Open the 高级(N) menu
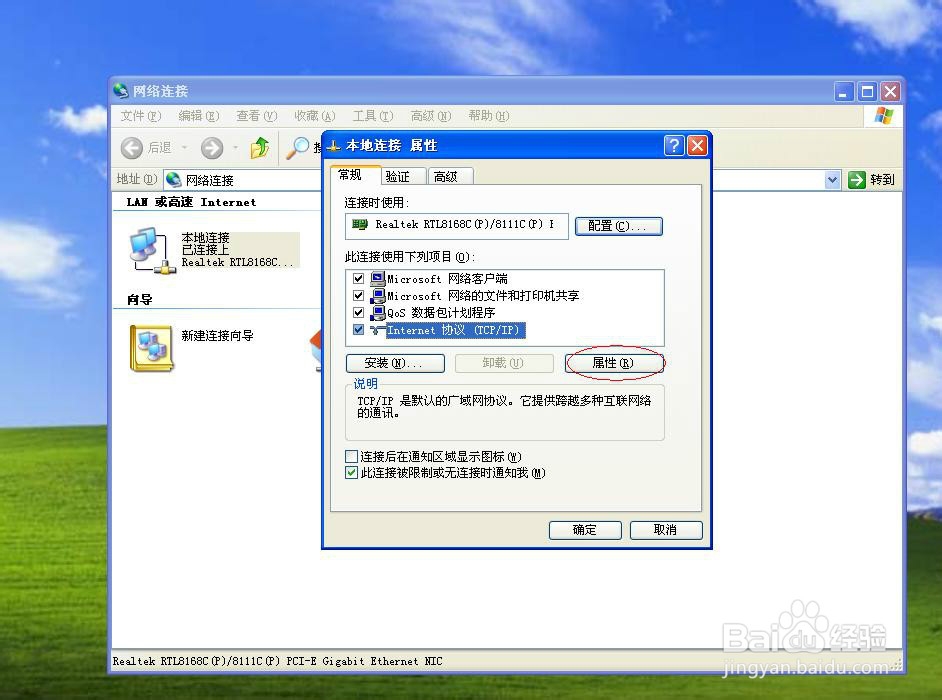The image size is (942, 700). point(431,116)
